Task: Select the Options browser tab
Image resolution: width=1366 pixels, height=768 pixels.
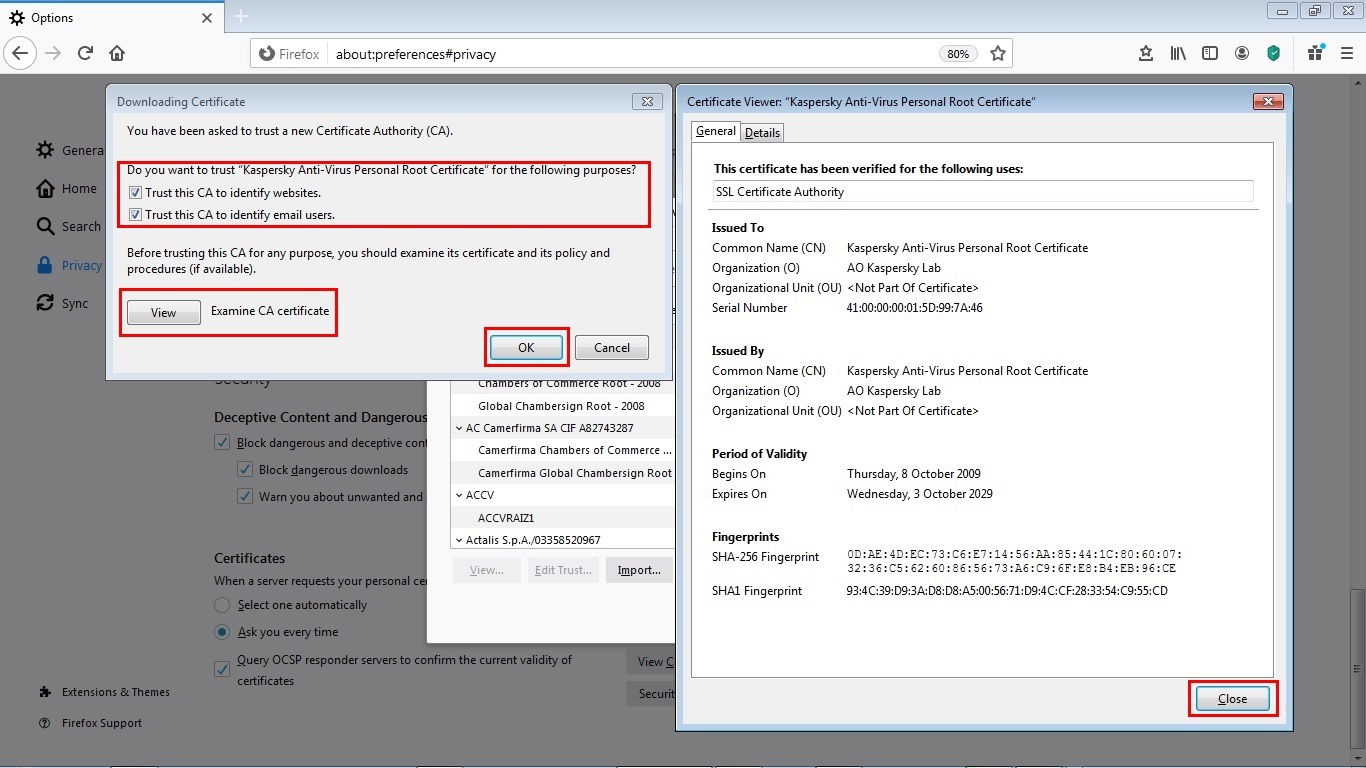Action: [111, 18]
